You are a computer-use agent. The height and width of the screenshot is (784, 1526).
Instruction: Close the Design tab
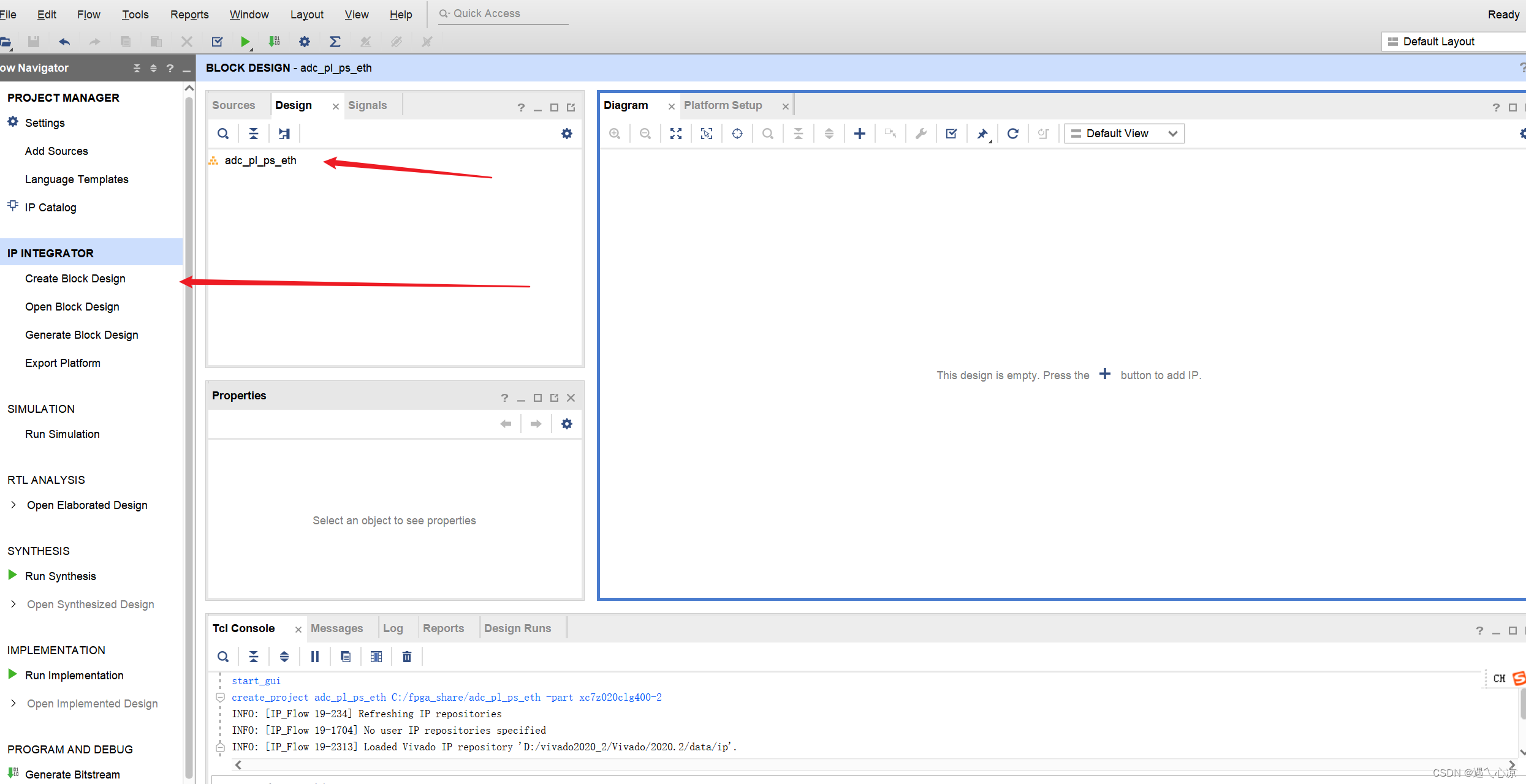point(336,107)
